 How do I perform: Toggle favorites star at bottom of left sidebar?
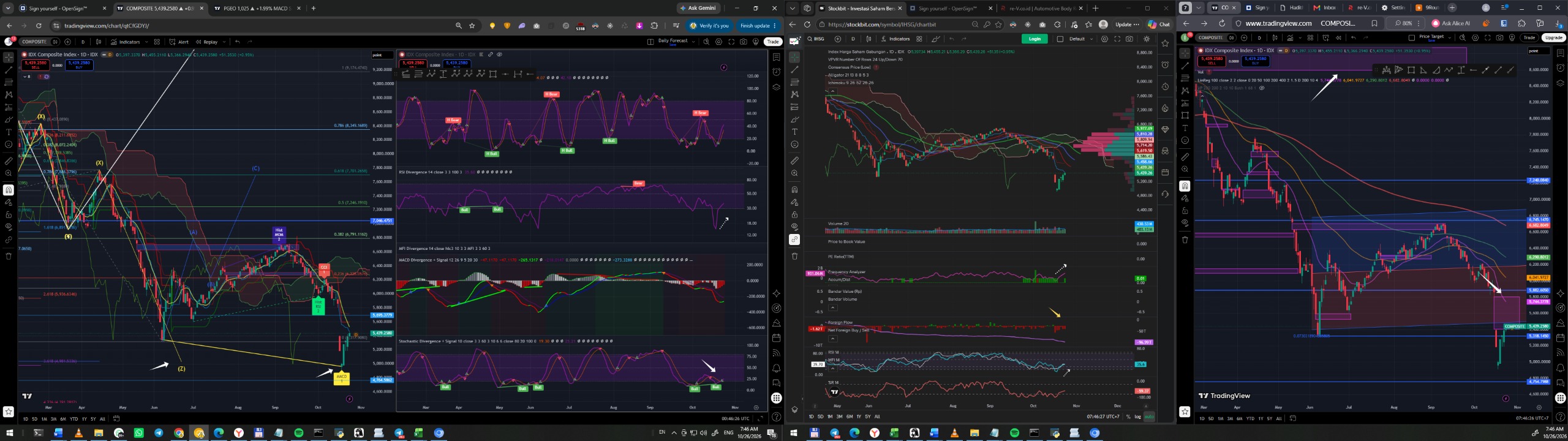pyautogui.click(x=9, y=412)
